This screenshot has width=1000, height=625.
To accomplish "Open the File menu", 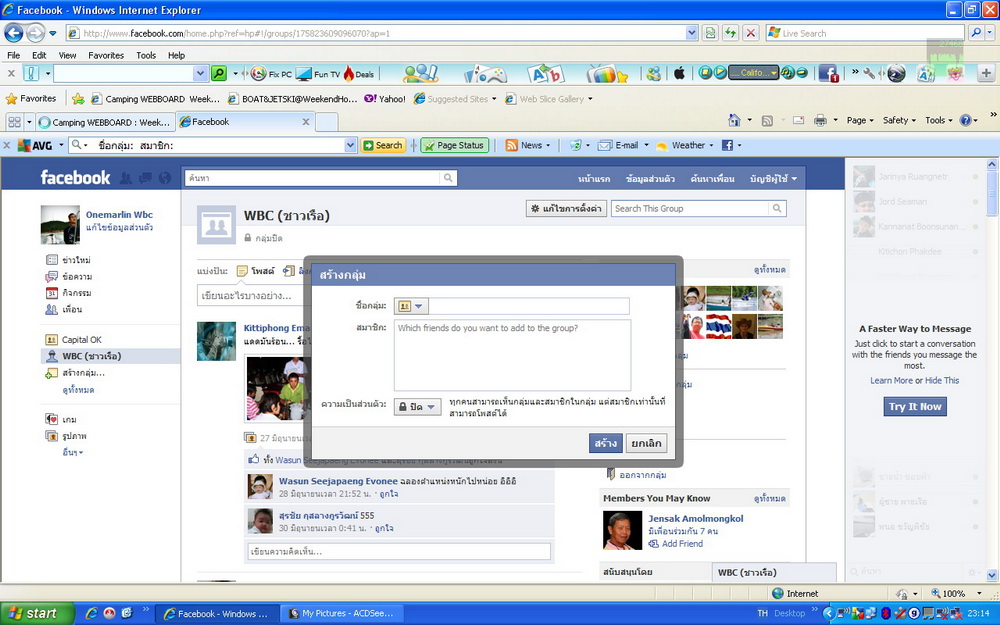I will (x=14, y=55).
